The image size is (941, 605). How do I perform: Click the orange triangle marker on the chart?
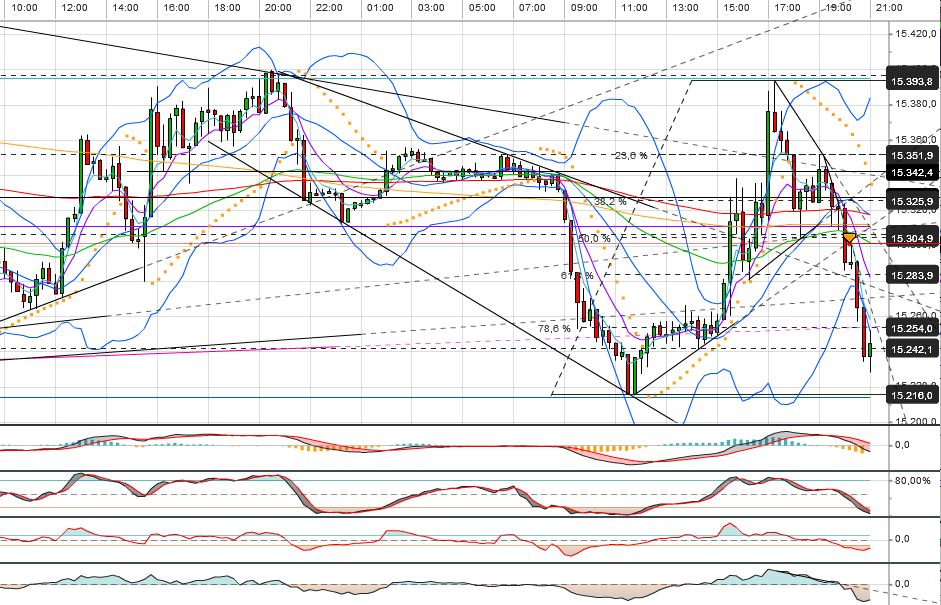(849, 238)
